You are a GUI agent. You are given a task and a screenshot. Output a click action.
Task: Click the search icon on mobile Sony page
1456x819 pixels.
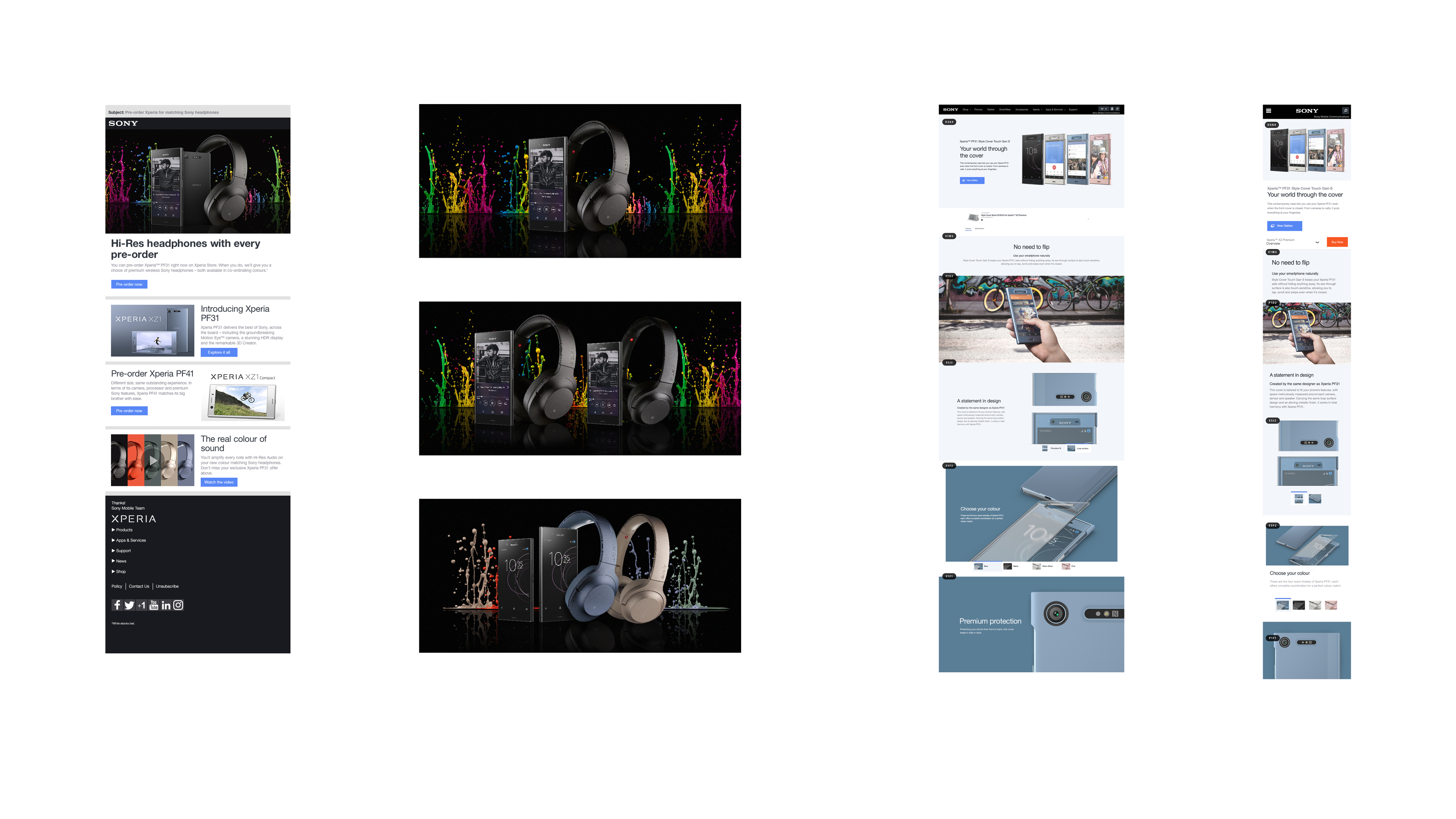pyautogui.click(x=1346, y=111)
